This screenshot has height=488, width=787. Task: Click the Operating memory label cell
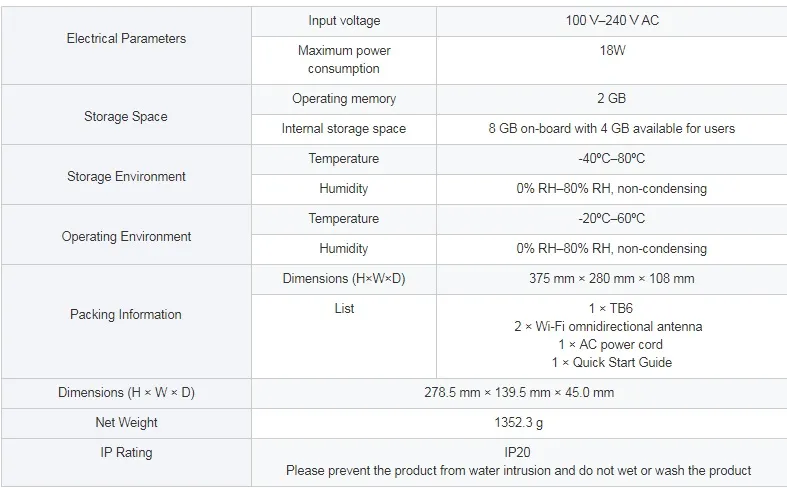(x=344, y=99)
